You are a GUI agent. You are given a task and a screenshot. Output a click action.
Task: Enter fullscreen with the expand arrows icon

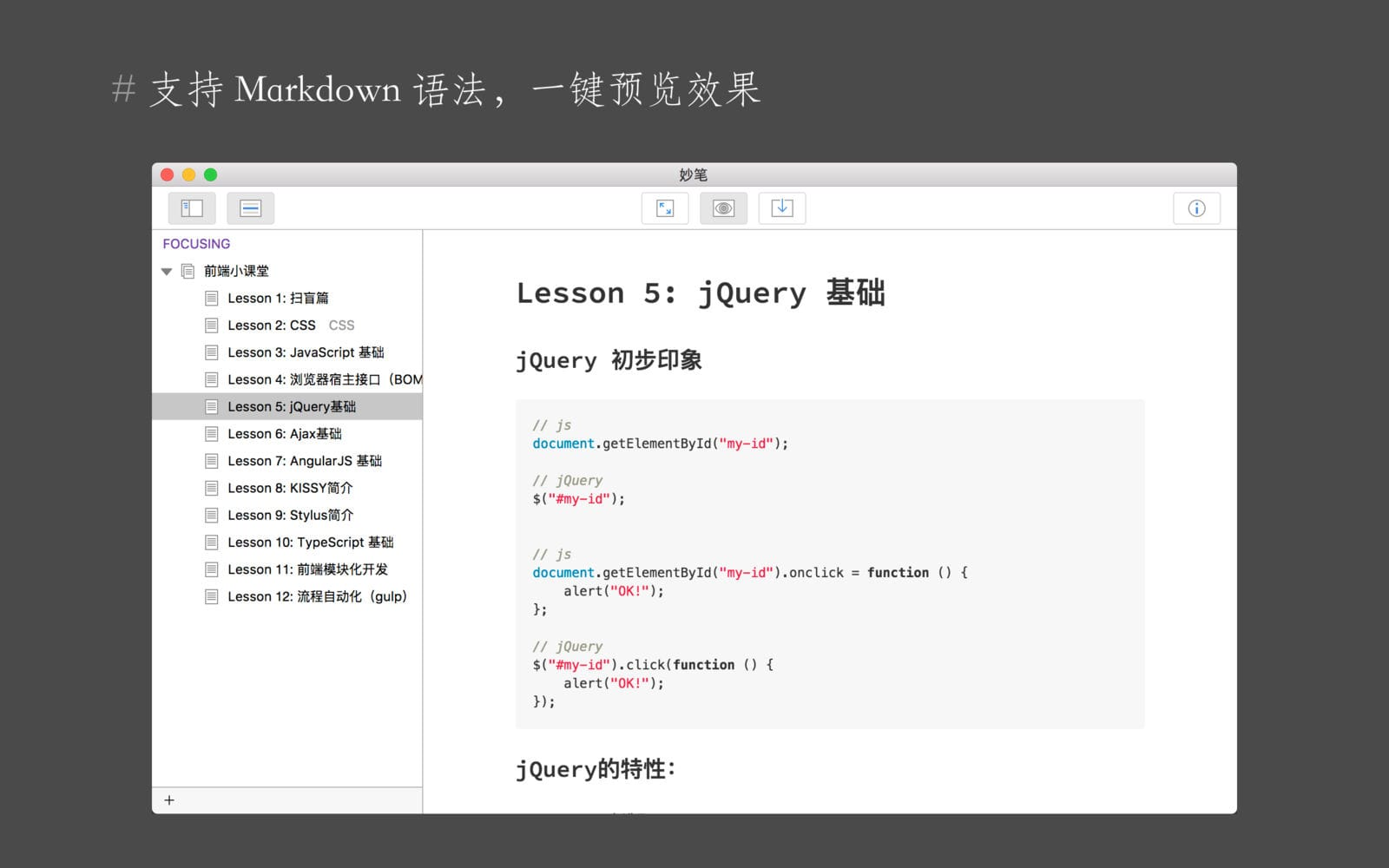pos(665,208)
